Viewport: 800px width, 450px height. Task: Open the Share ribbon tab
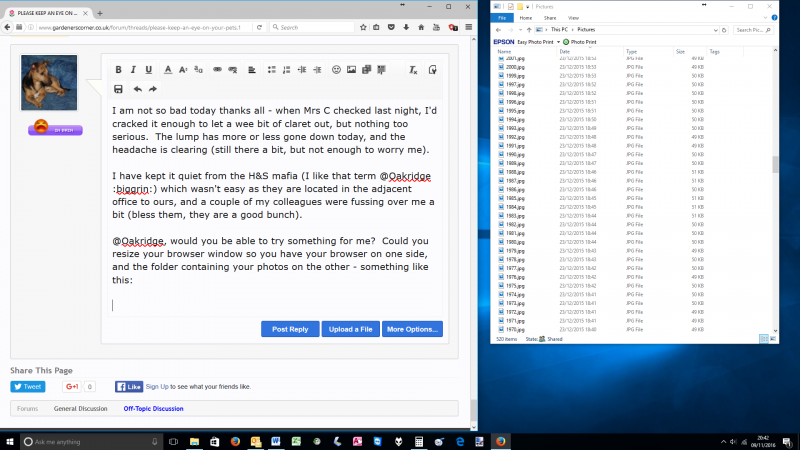(x=552, y=18)
